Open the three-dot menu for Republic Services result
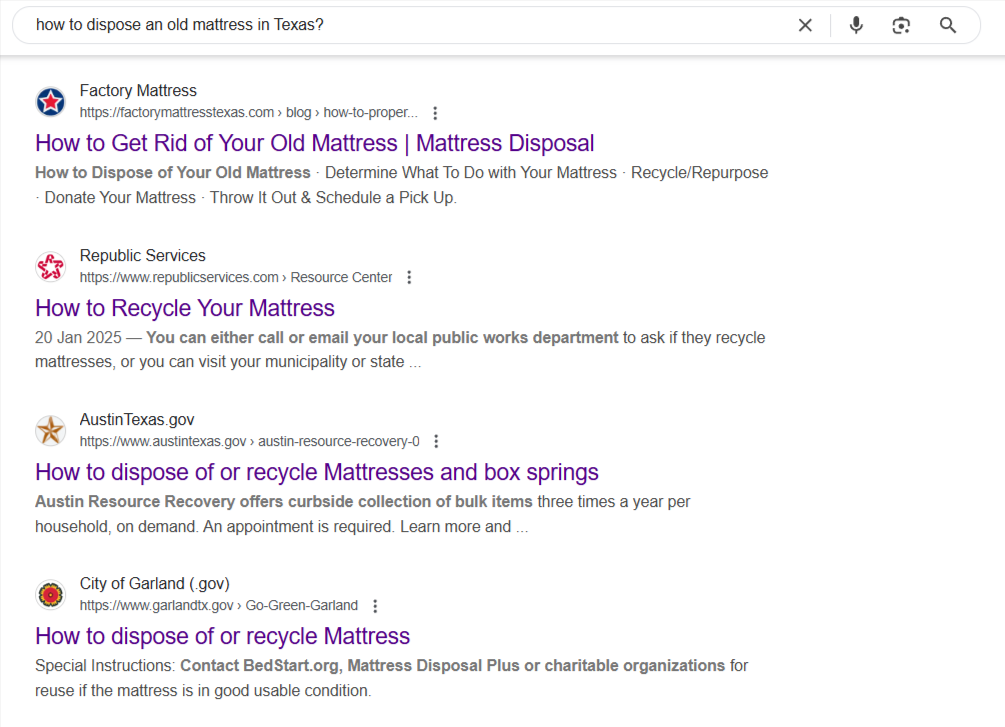1005x727 pixels. point(409,277)
